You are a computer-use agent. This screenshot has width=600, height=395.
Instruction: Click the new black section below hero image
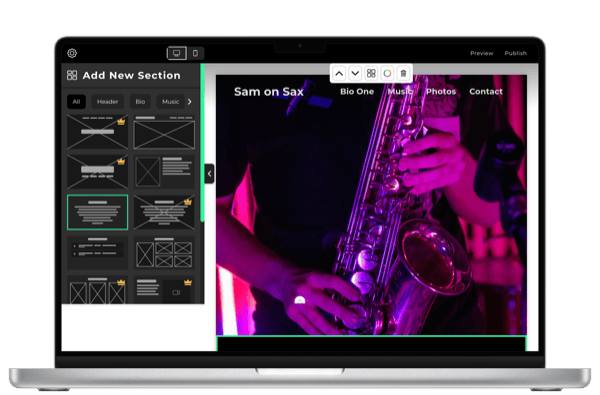(371, 343)
